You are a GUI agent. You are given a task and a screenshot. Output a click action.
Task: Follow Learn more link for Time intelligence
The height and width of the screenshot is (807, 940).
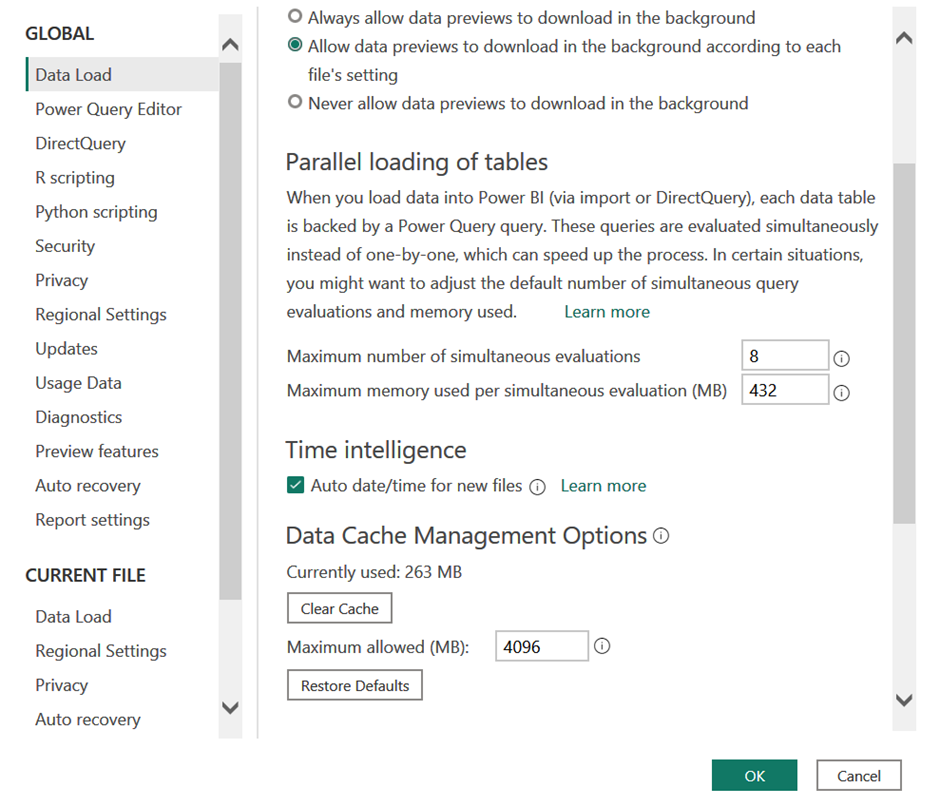(x=603, y=486)
